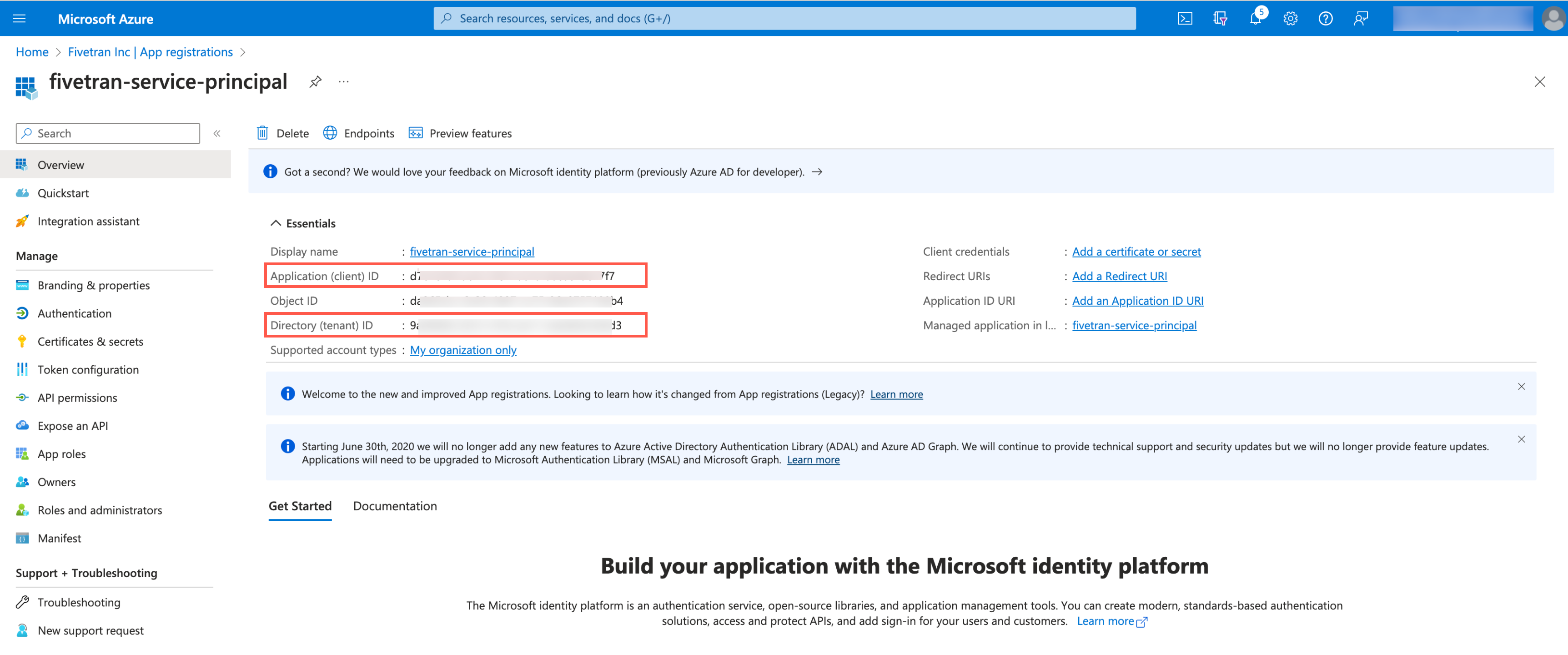The height and width of the screenshot is (655, 1568).
Task: Dismiss the App registrations welcome banner
Action: pos(1521,387)
